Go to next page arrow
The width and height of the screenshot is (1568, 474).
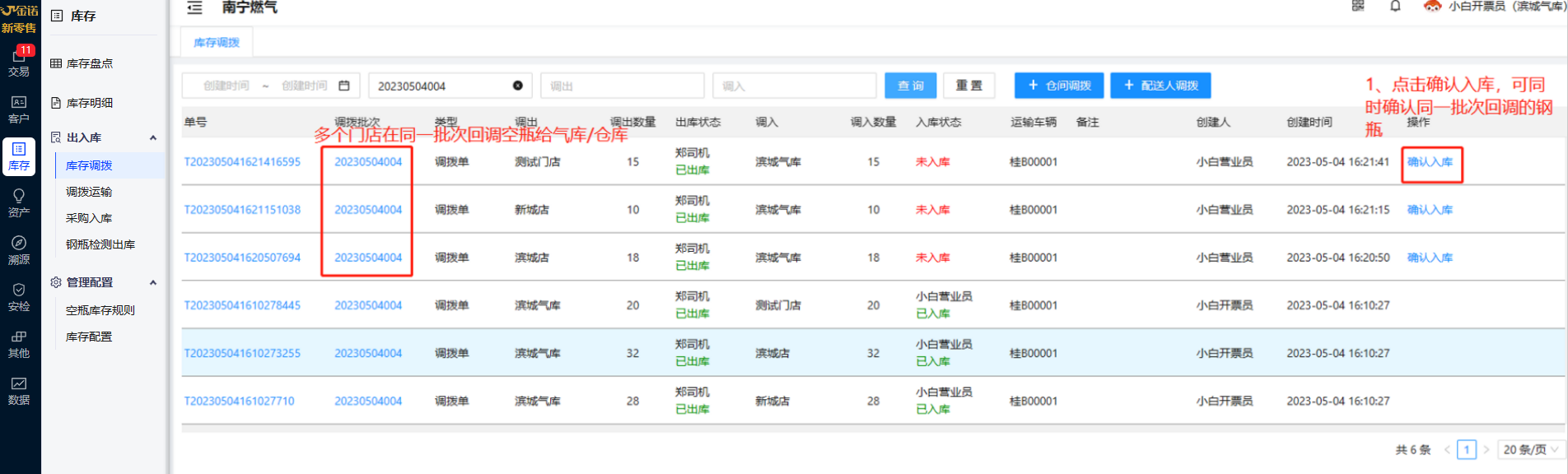click(x=1486, y=449)
